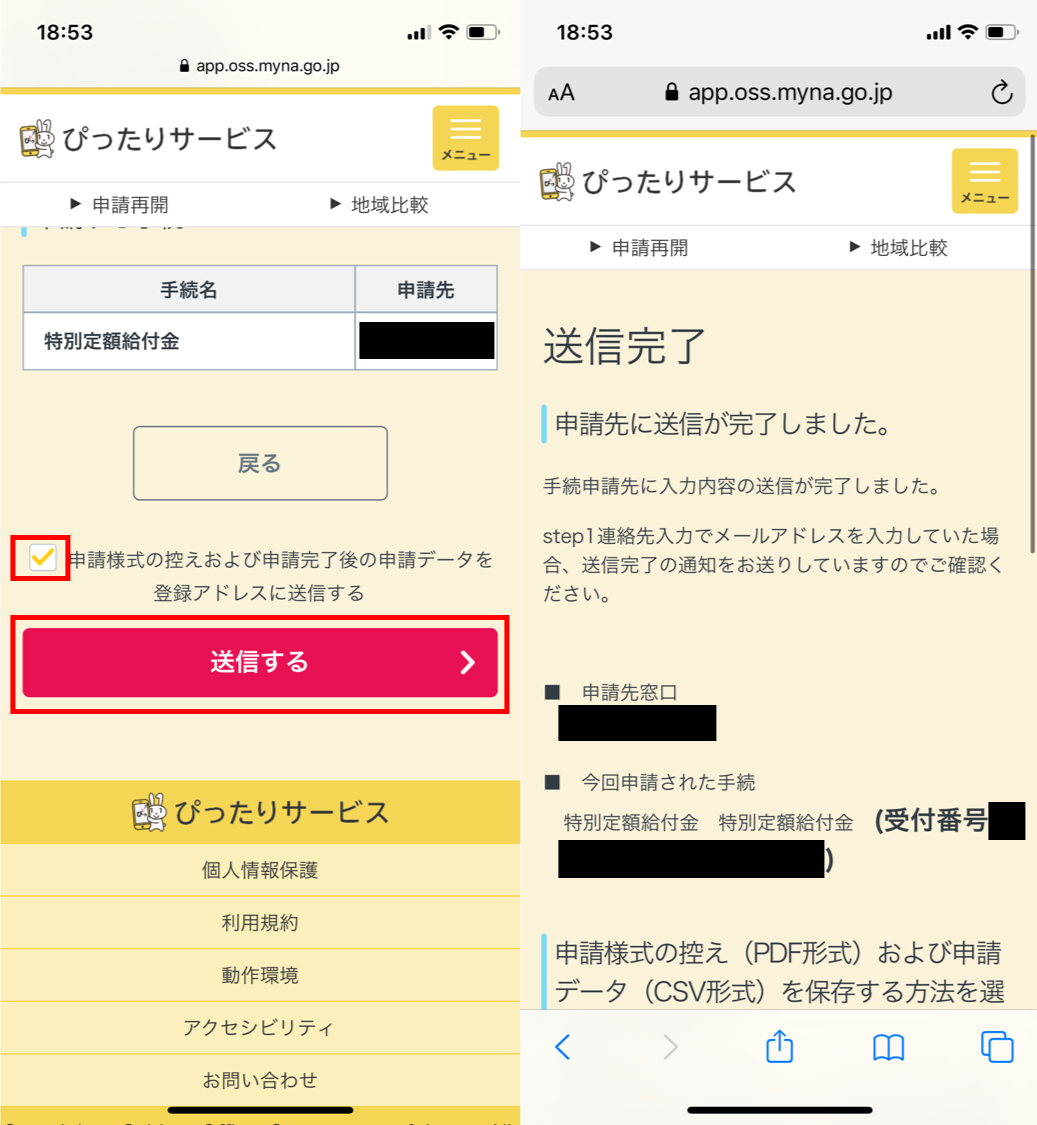Tap the AA text size icon
The image size is (1037, 1125).
561,93
